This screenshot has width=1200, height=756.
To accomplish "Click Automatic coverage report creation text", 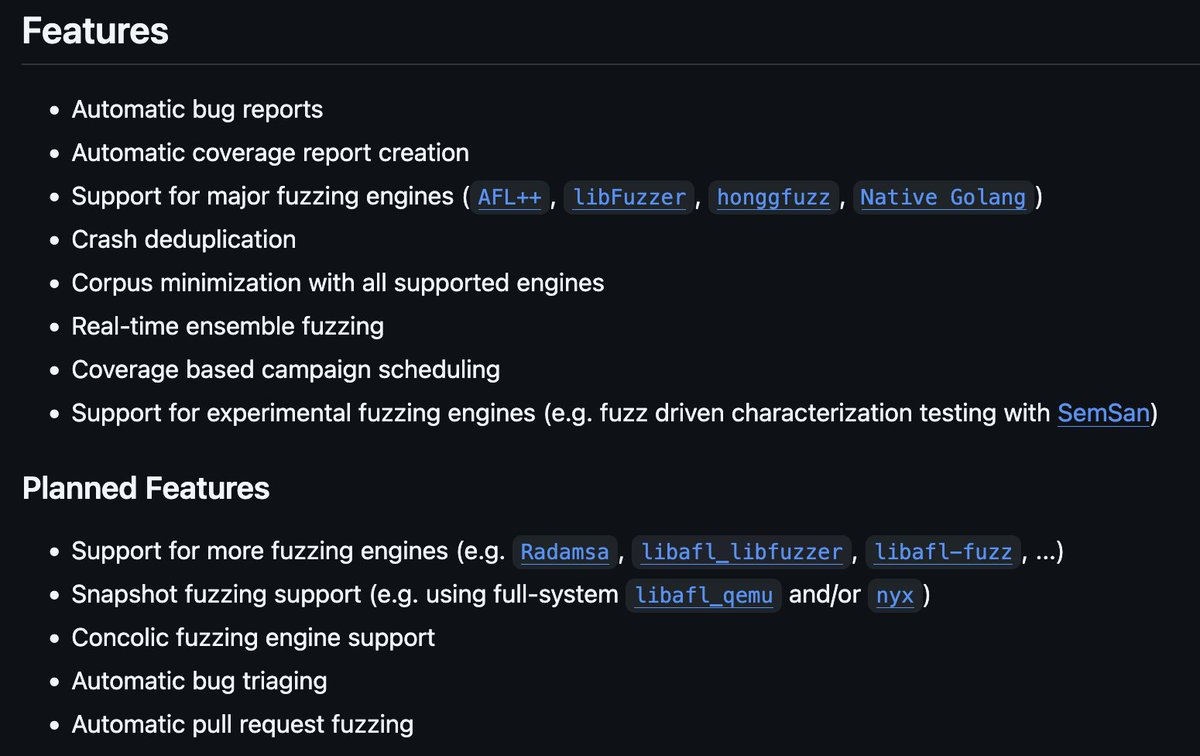I will click(x=270, y=153).
